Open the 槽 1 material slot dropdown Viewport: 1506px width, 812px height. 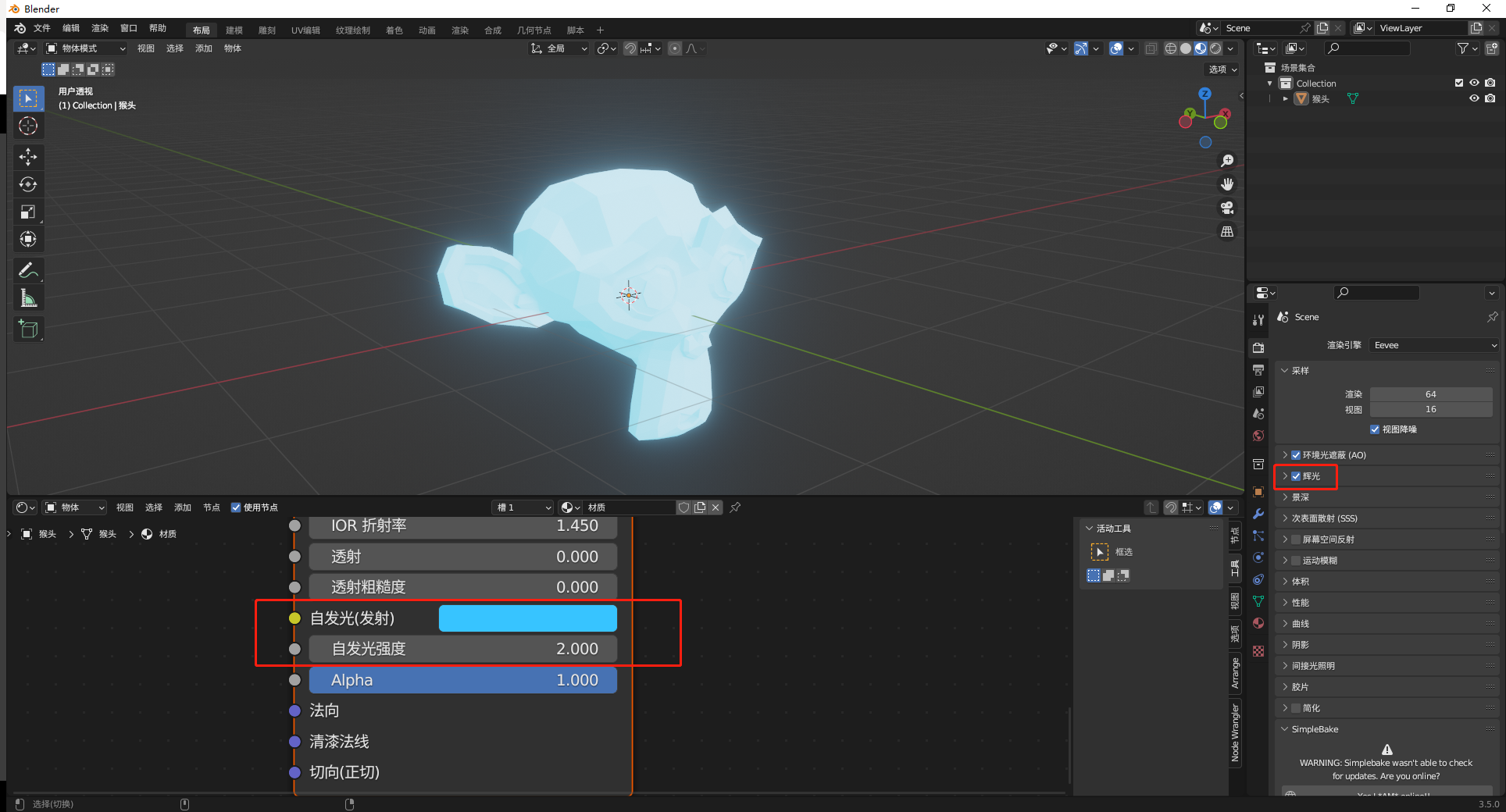[523, 507]
